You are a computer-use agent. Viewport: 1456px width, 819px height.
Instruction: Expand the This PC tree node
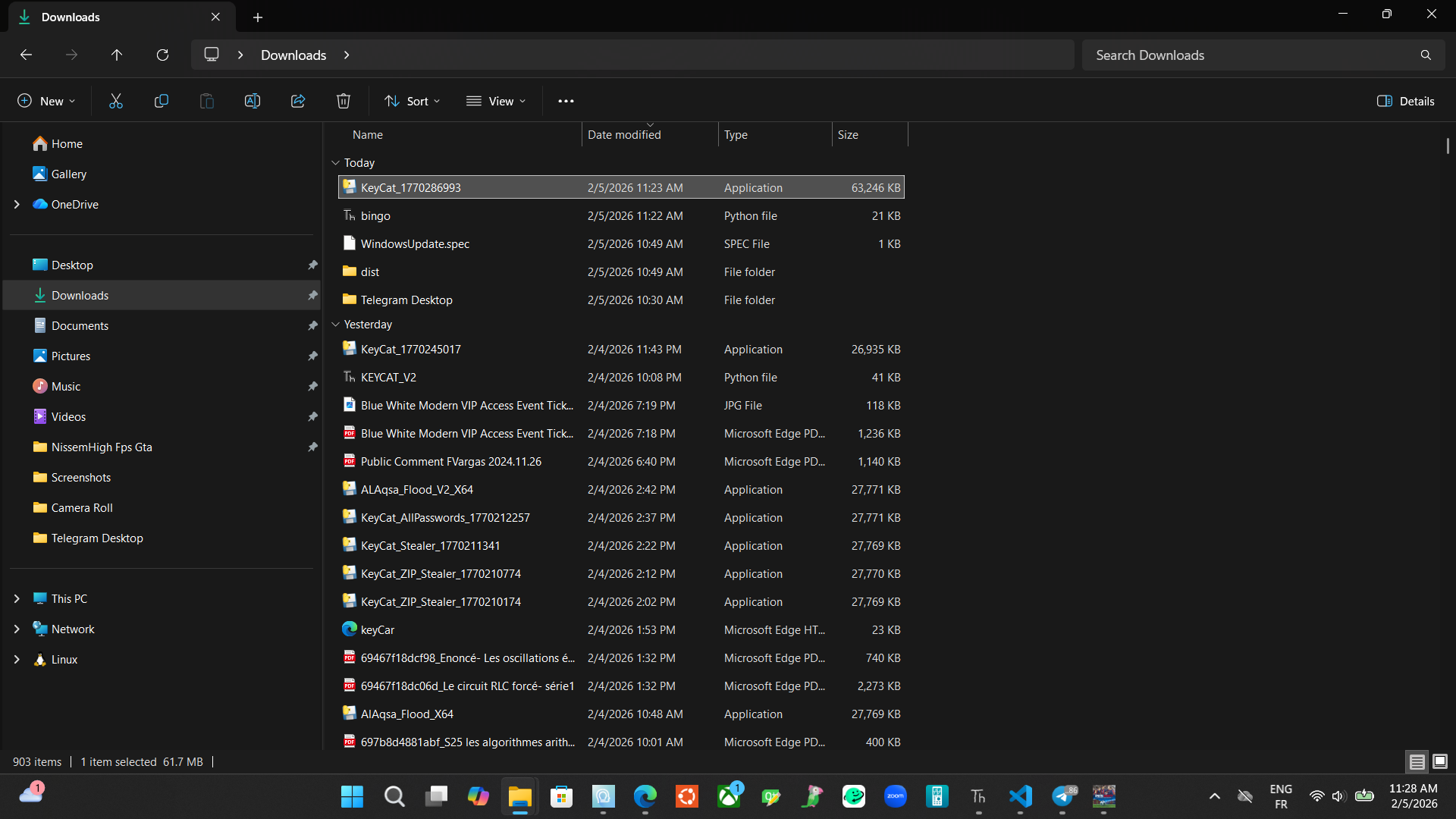(17, 598)
